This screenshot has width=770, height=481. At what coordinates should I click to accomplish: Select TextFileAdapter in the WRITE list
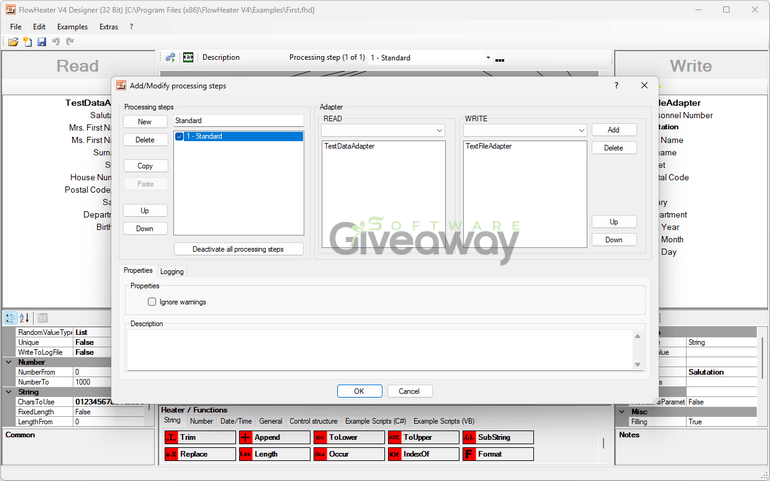point(489,146)
